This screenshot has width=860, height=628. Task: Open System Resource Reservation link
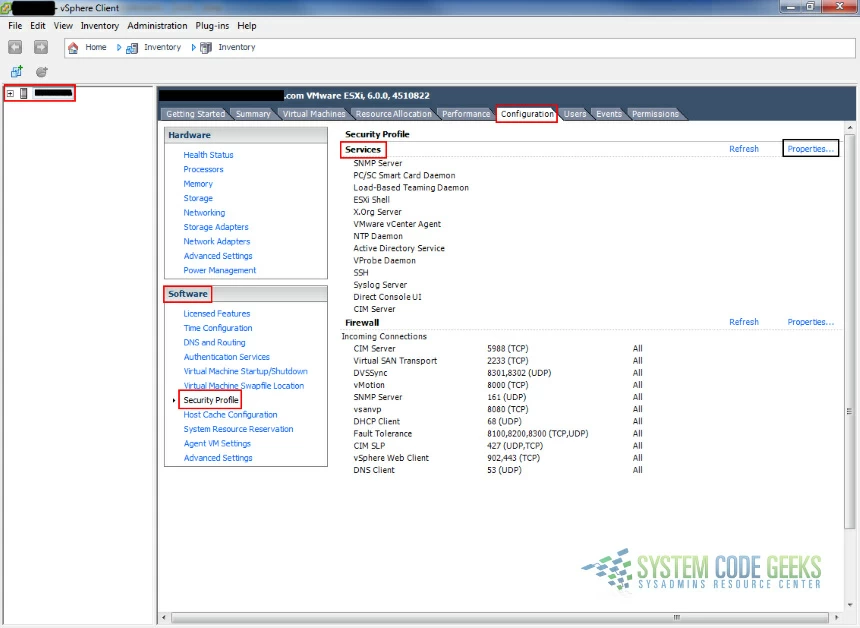(238, 429)
